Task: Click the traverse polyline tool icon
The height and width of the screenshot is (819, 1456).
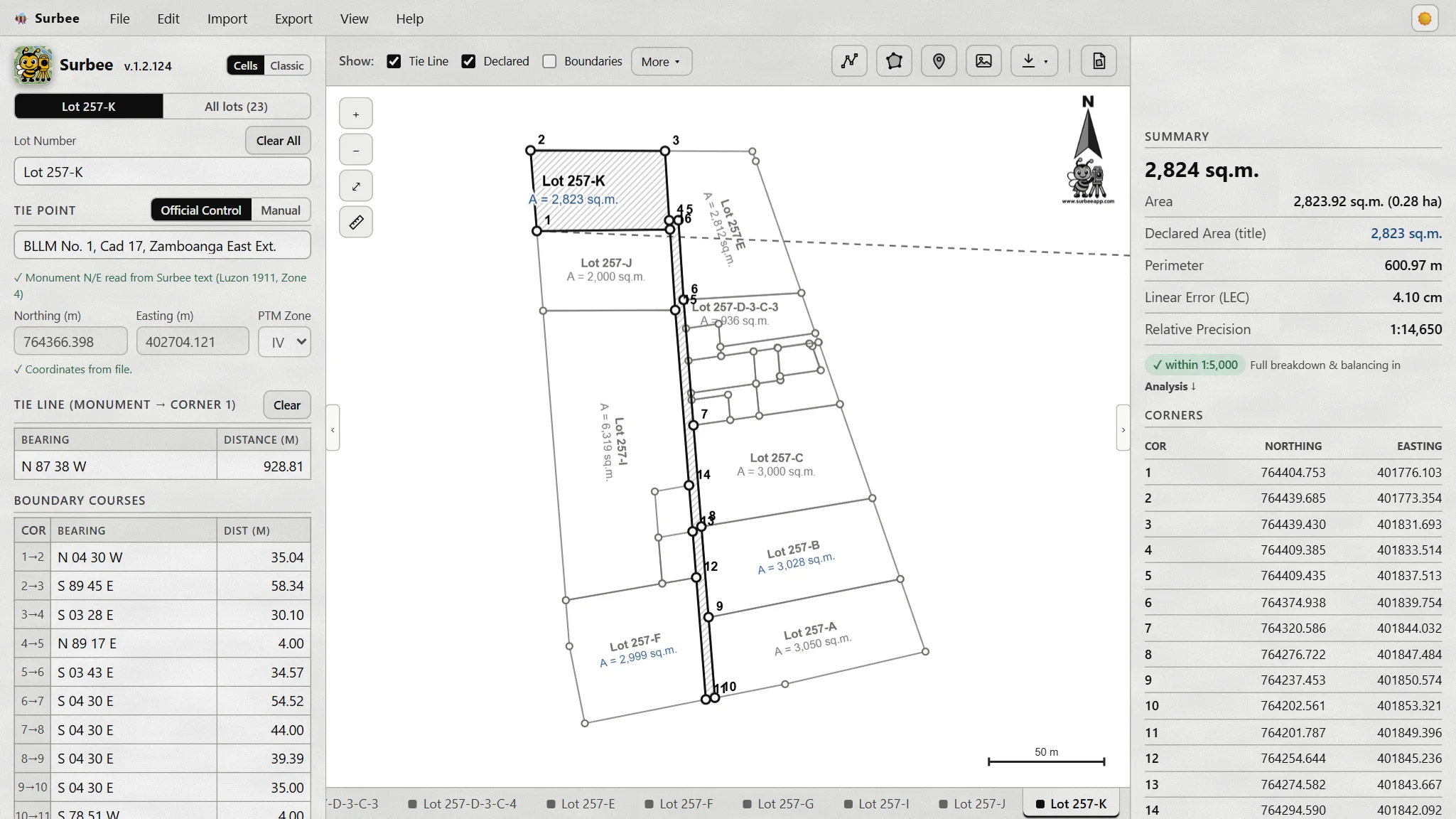Action: click(x=849, y=61)
